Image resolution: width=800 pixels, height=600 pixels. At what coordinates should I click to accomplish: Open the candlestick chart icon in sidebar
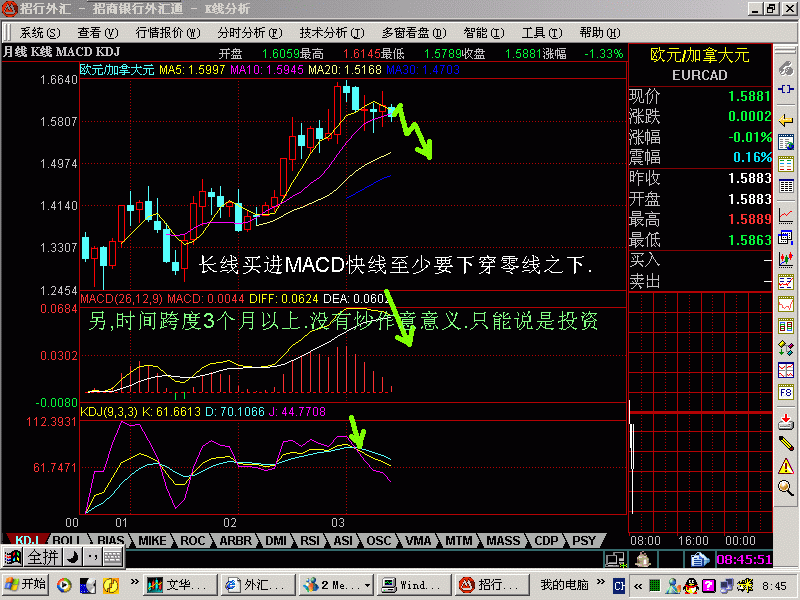[786, 259]
